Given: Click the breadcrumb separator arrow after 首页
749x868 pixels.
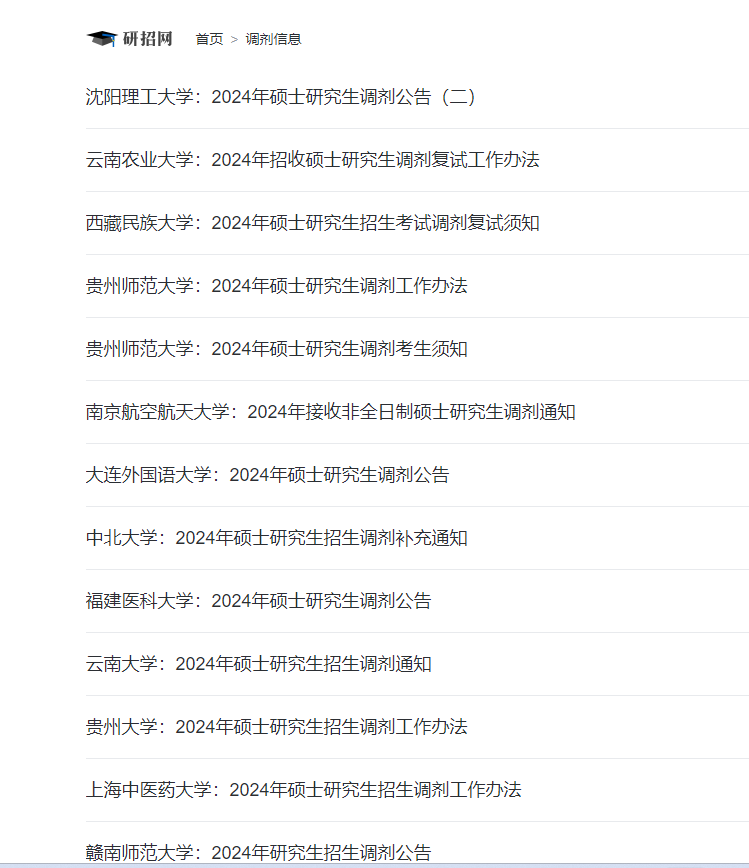Looking at the screenshot, I should click(x=234, y=40).
